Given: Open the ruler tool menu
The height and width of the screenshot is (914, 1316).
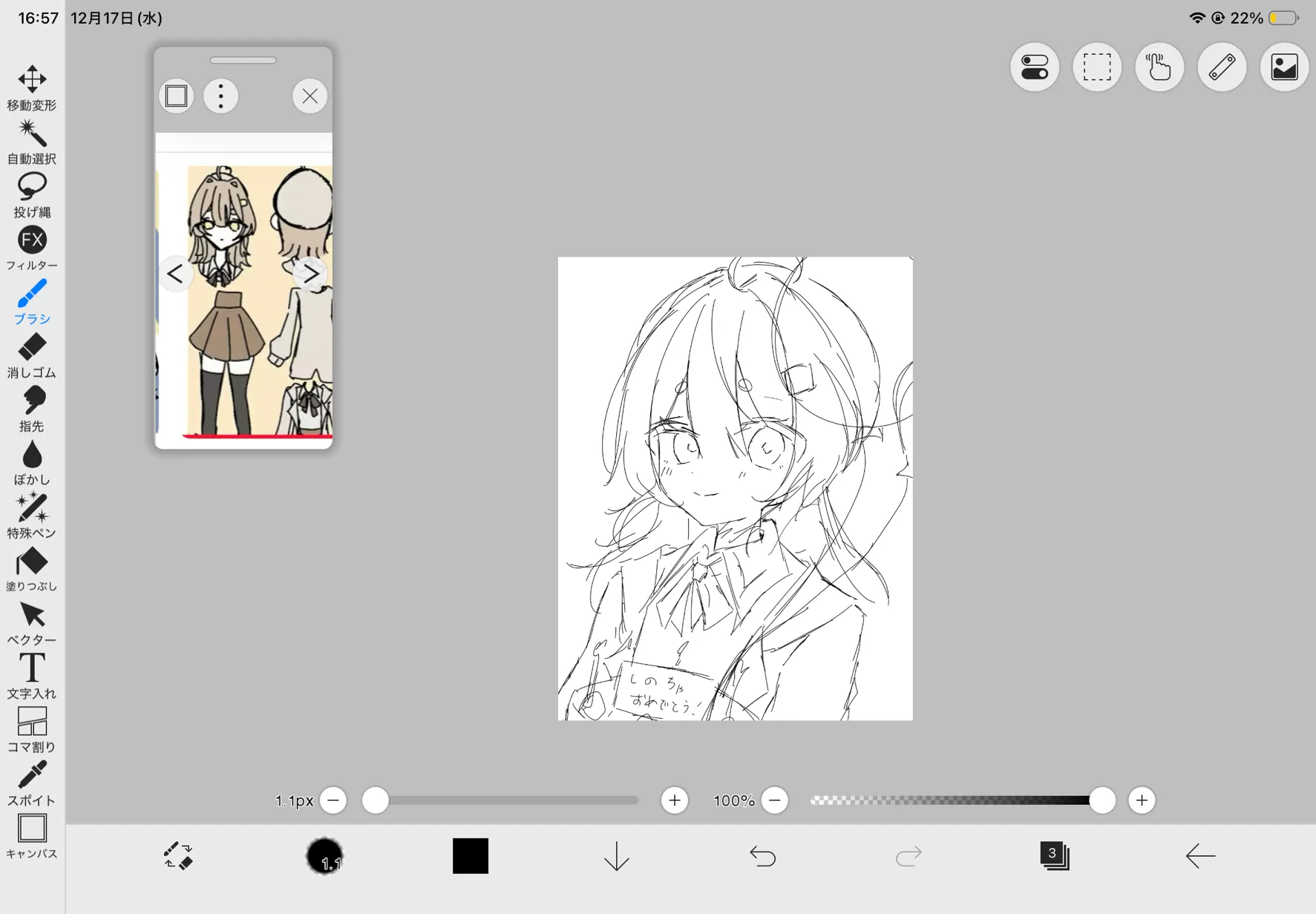Looking at the screenshot, I should click(1222, 68).
